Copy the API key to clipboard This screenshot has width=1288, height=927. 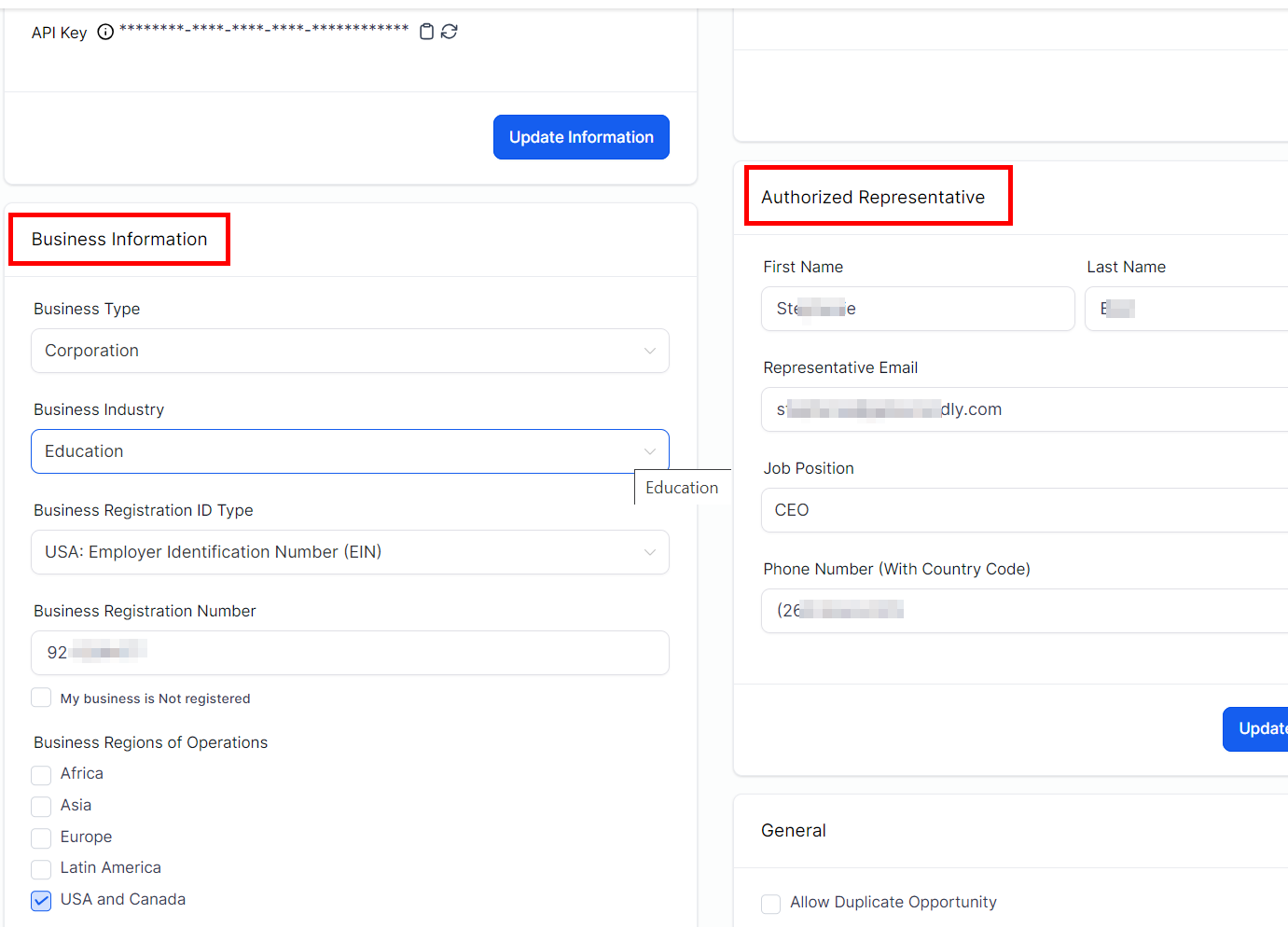point(426,32)
